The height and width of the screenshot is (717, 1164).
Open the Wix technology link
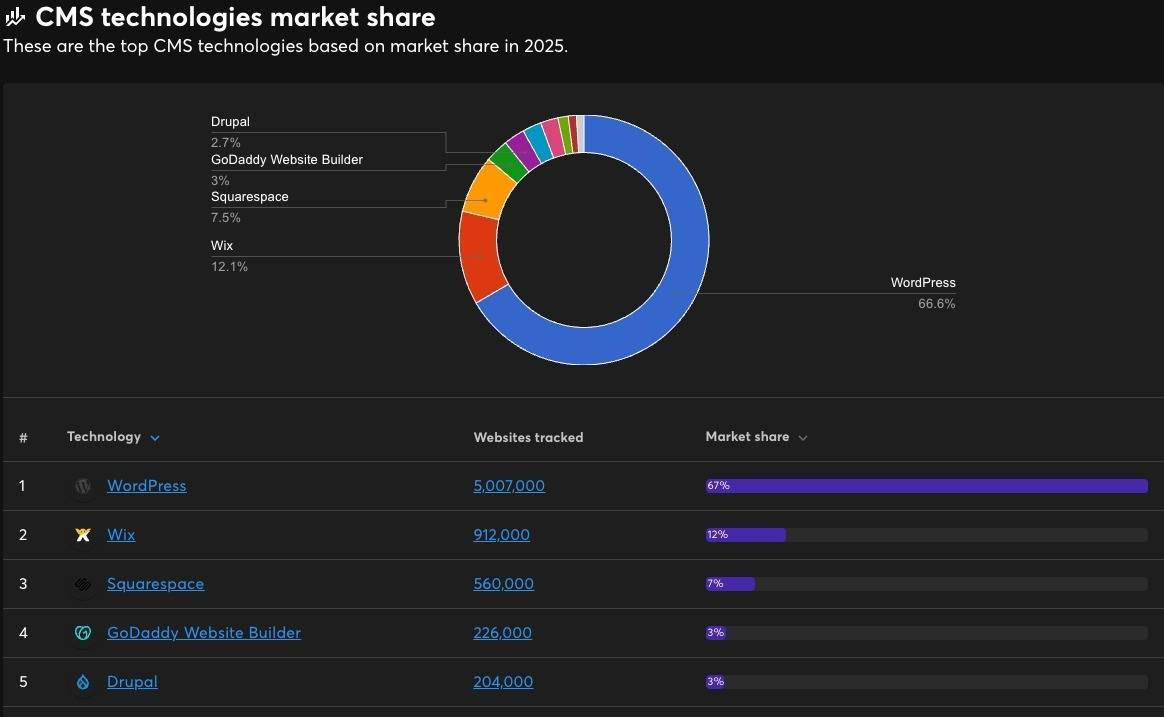click(121, 535)
